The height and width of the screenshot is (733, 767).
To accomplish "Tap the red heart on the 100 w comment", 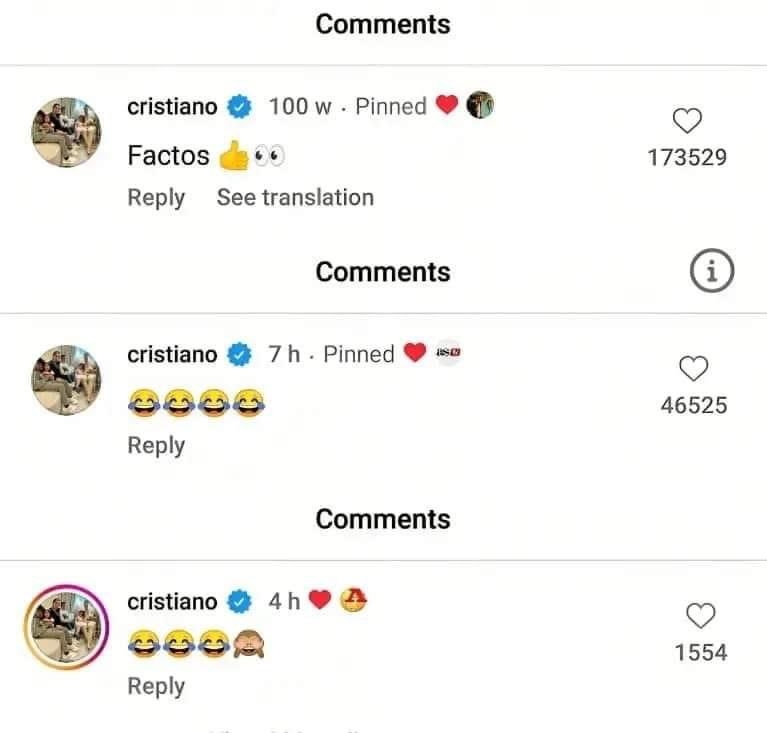I will pyautogui.click(x=447, y=106).
